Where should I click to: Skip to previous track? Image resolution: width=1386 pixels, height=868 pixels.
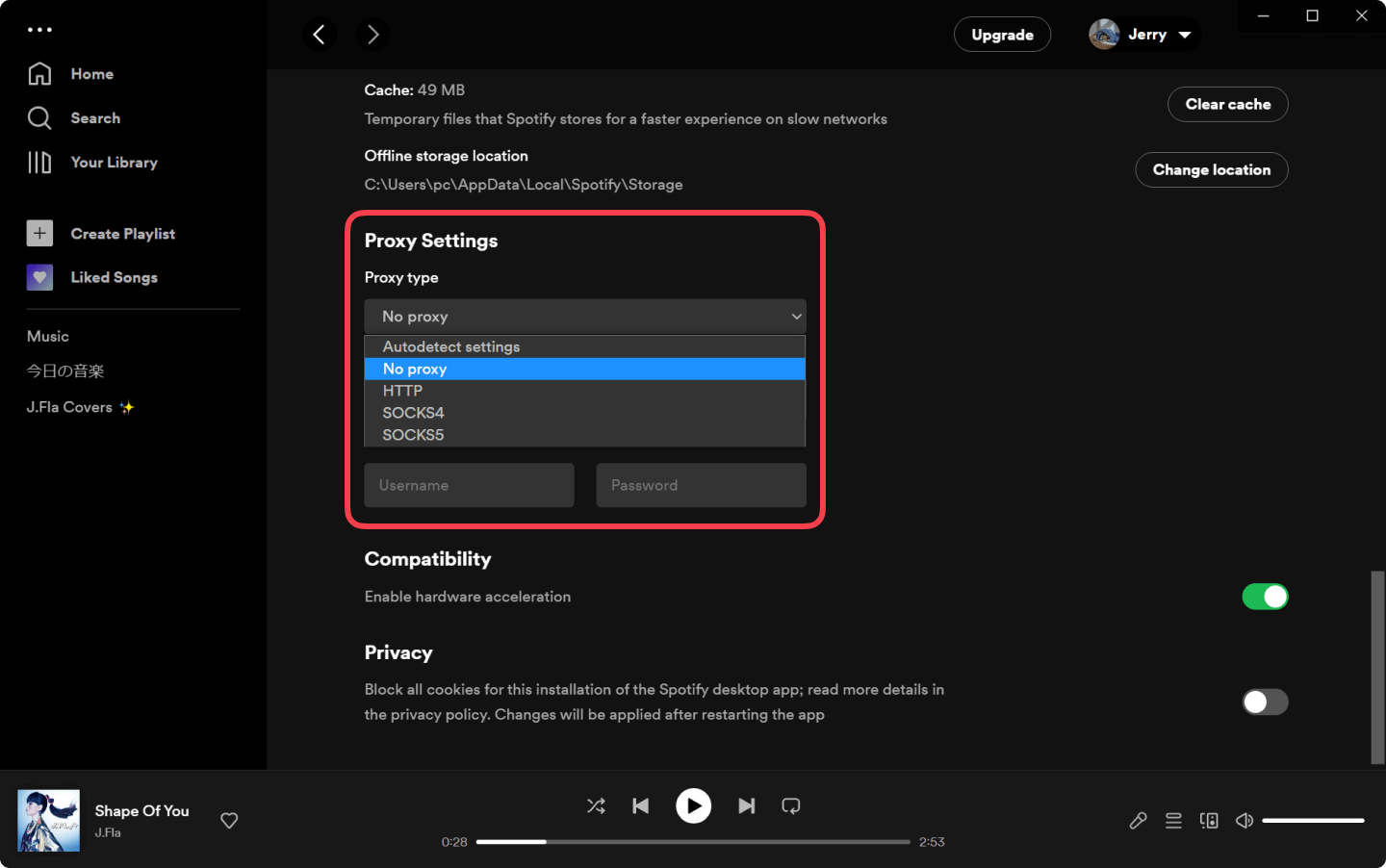click(x=641, y=806)
